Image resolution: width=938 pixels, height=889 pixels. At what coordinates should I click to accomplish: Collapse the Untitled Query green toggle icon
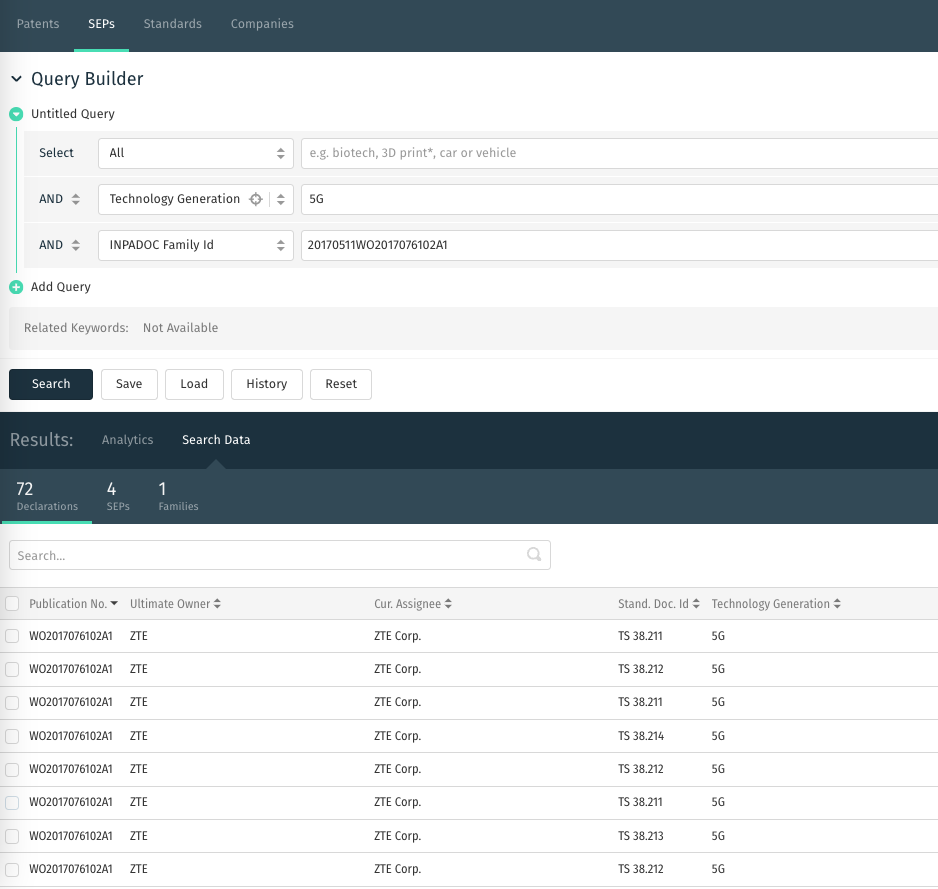pyautogui.click(x=16, y=114)
